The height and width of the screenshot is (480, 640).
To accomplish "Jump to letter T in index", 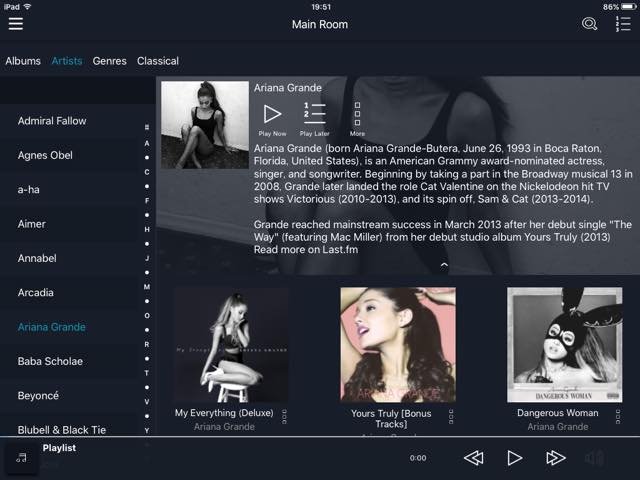I will pyautogui.click(x=147, y=373).
